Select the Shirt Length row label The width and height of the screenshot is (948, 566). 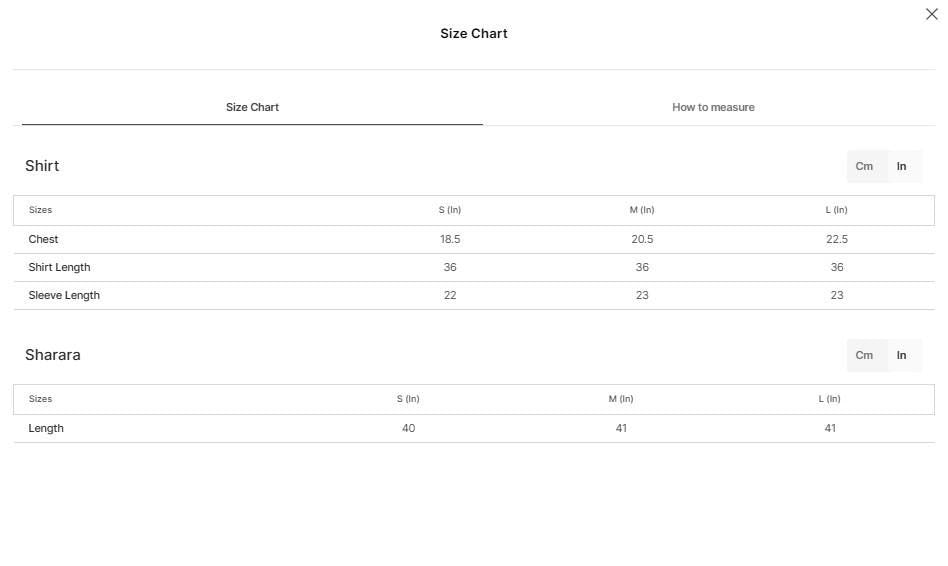pyautogui.click(x=59, y=267)
